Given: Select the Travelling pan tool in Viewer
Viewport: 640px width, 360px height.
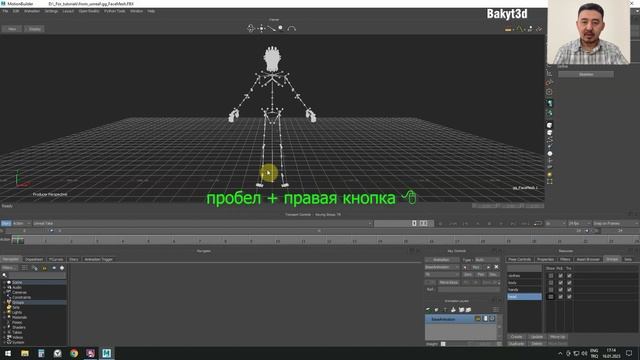Looking at the screenshot, I should coord(261,28).
